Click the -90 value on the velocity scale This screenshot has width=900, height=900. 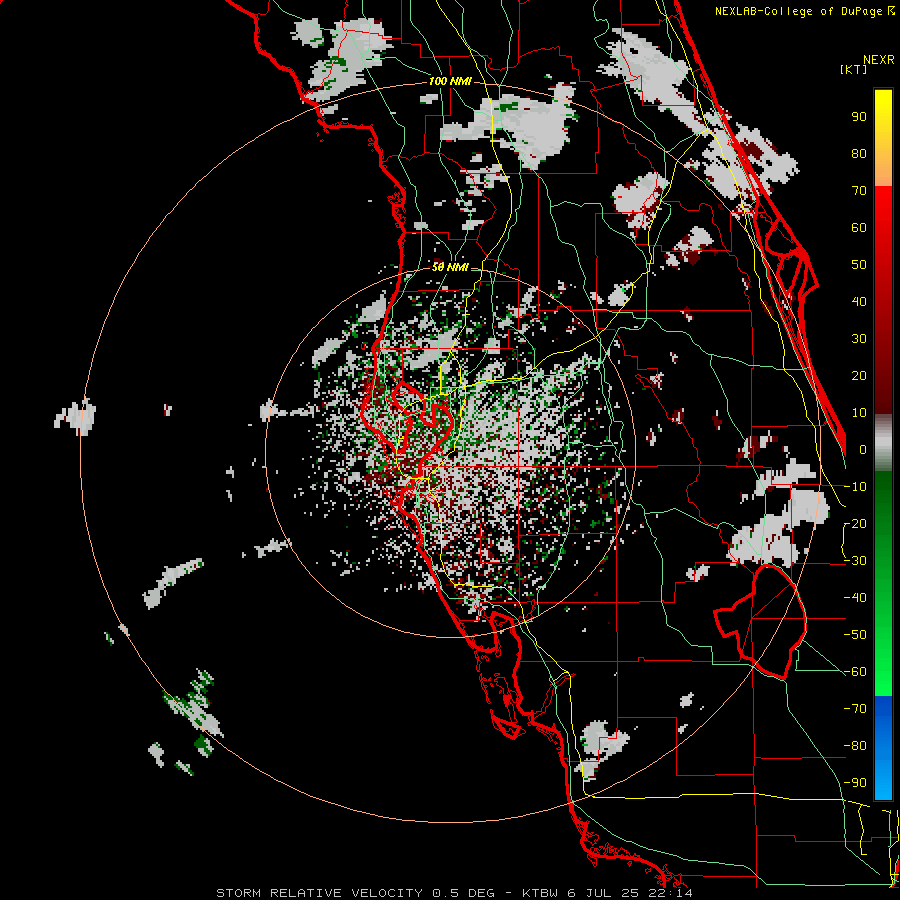[x=855, y=783]
